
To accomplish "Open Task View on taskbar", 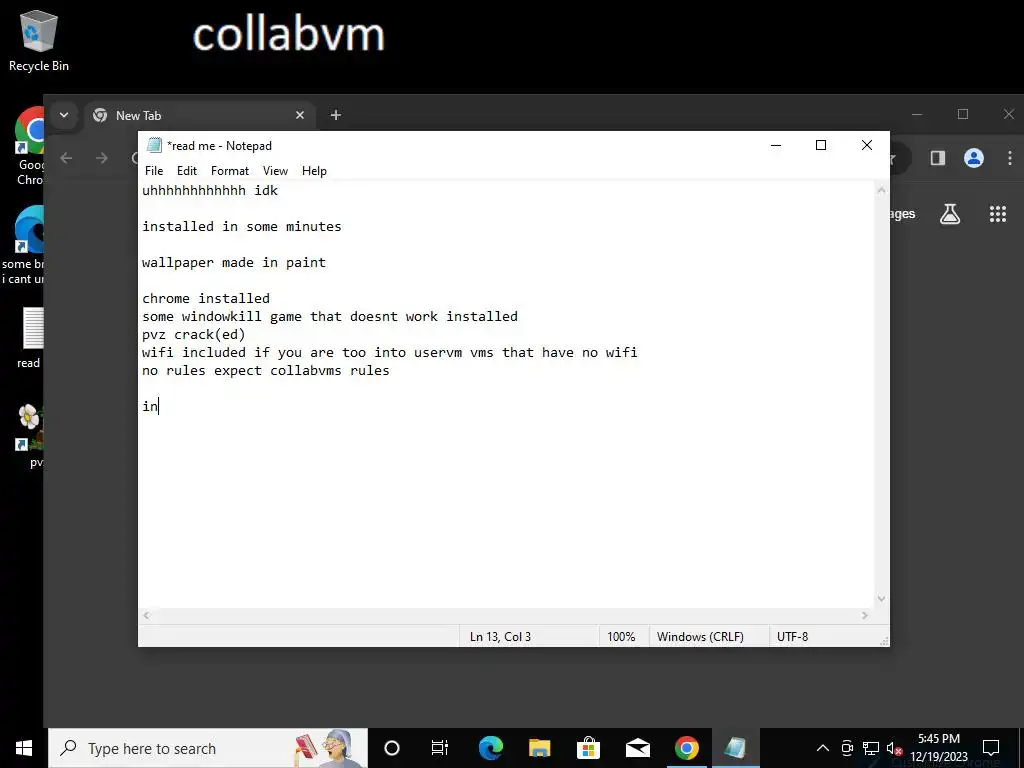I will click(440, 748).
